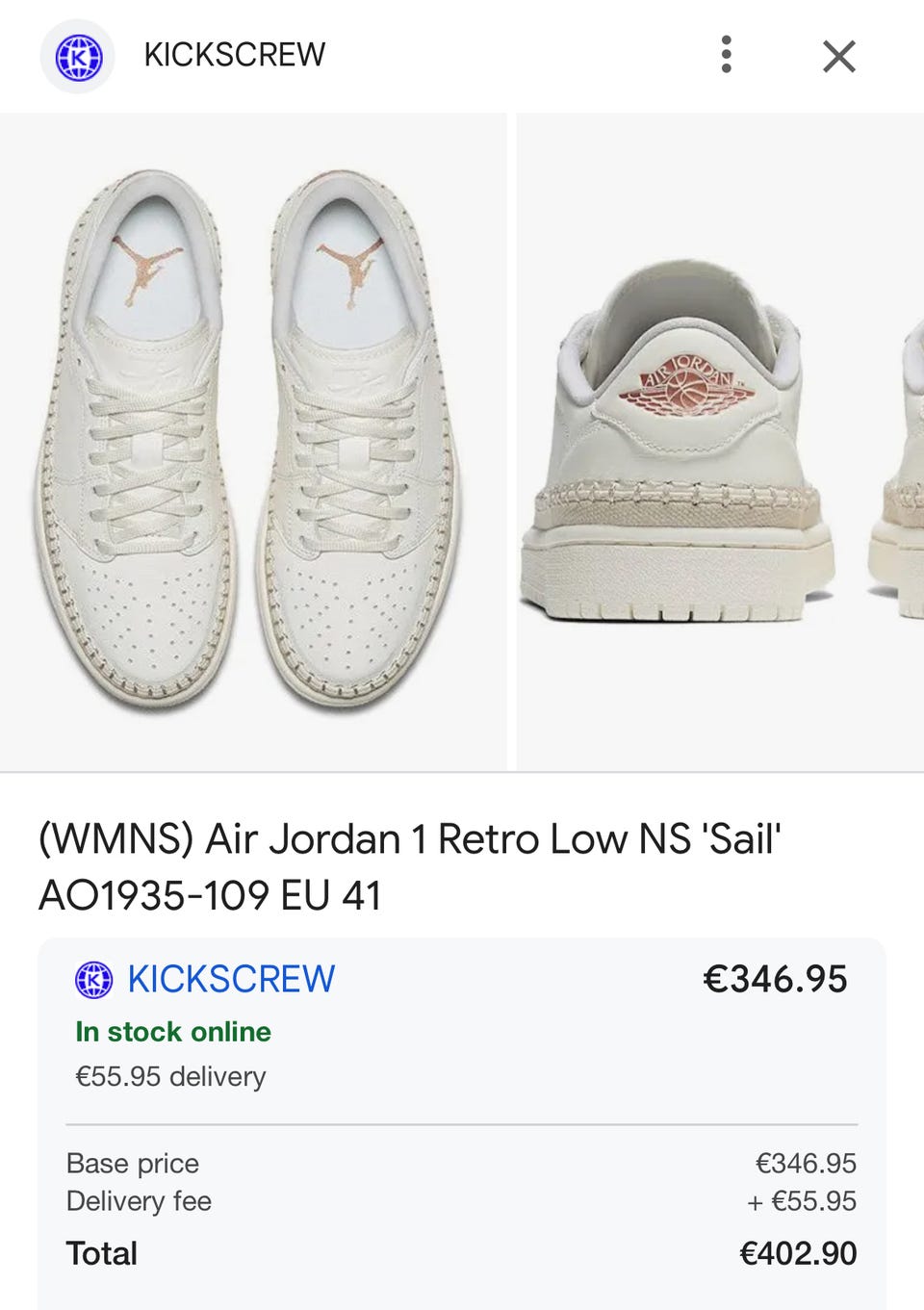Screen dimensions: 924x1310
Task: Click the bold Total label
Action: tap(101, 1253)
